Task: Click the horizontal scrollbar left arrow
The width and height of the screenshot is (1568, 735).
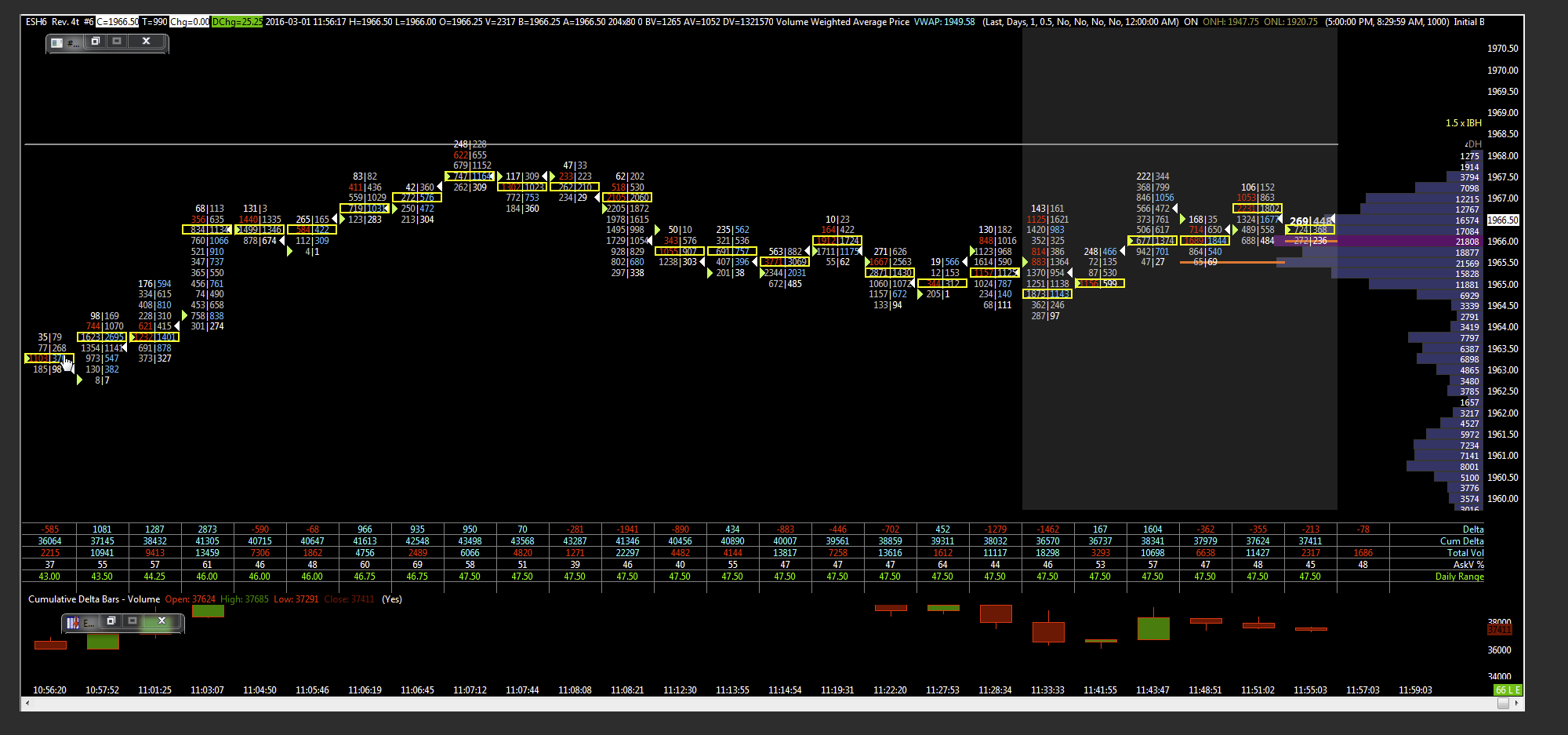Action: click(x=28, y=704)
